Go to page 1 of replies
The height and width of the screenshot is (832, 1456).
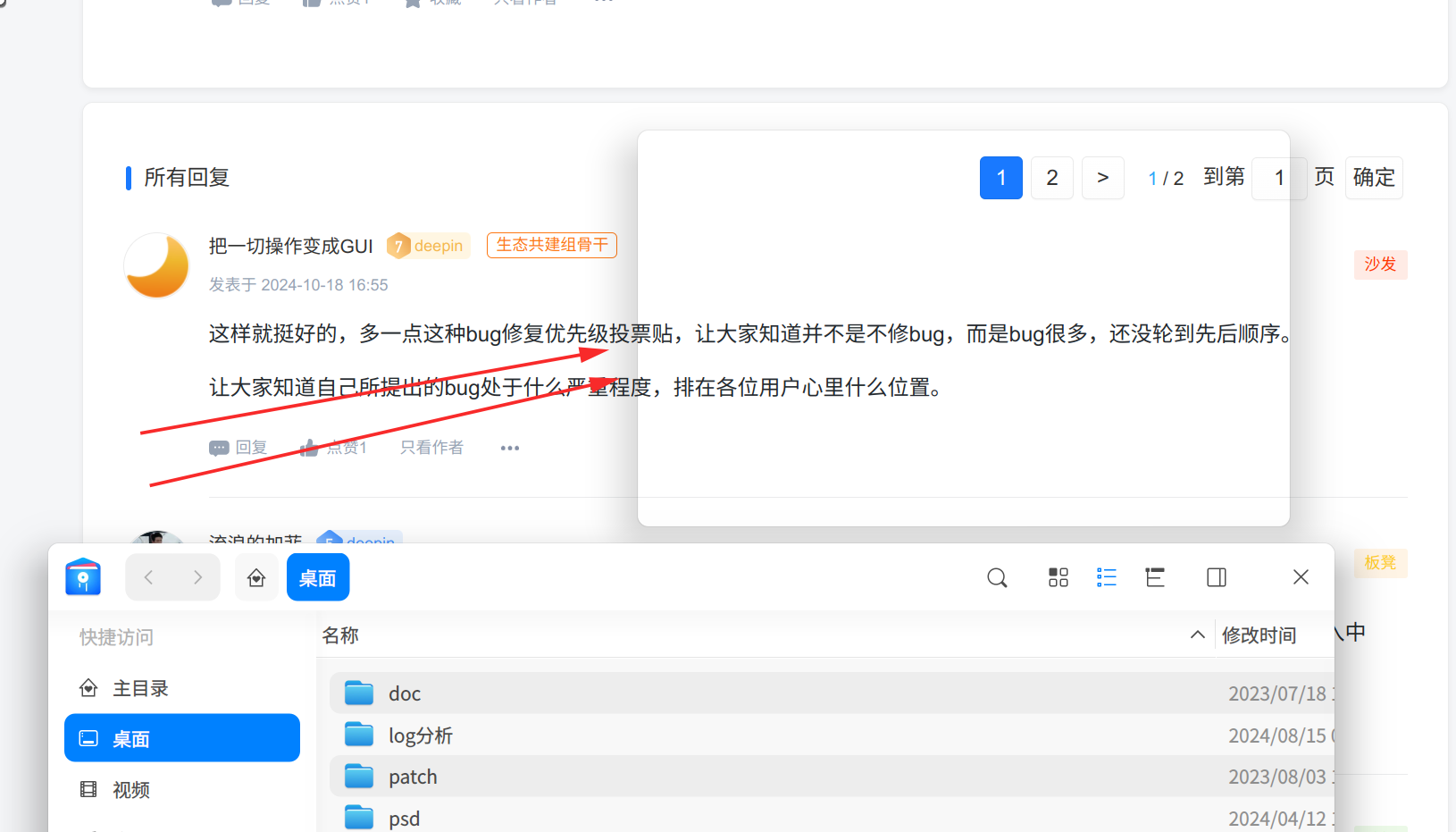[1001, 178]
